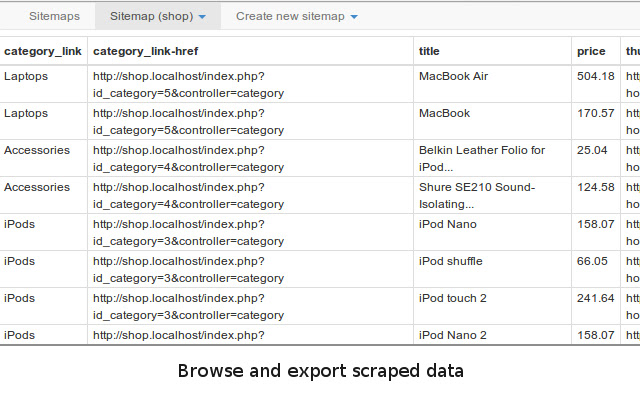Click the category_link column header
The height and width of the screenshot is (400, 640).
tap(42, 51)
